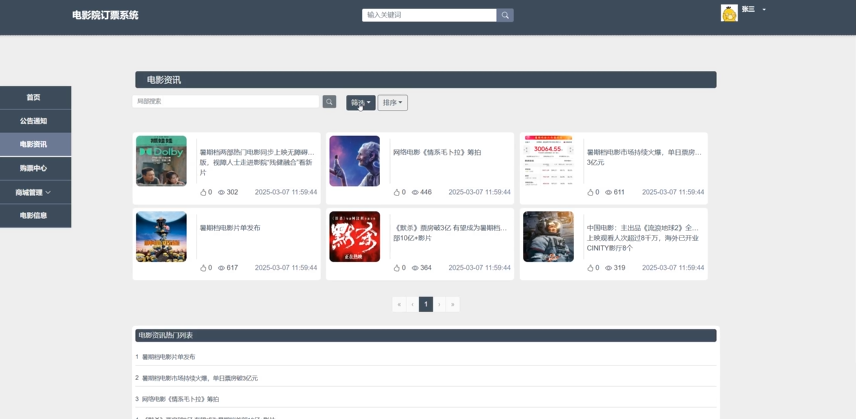
Task: Focus the local search input field
Action: tap(226, 101)
